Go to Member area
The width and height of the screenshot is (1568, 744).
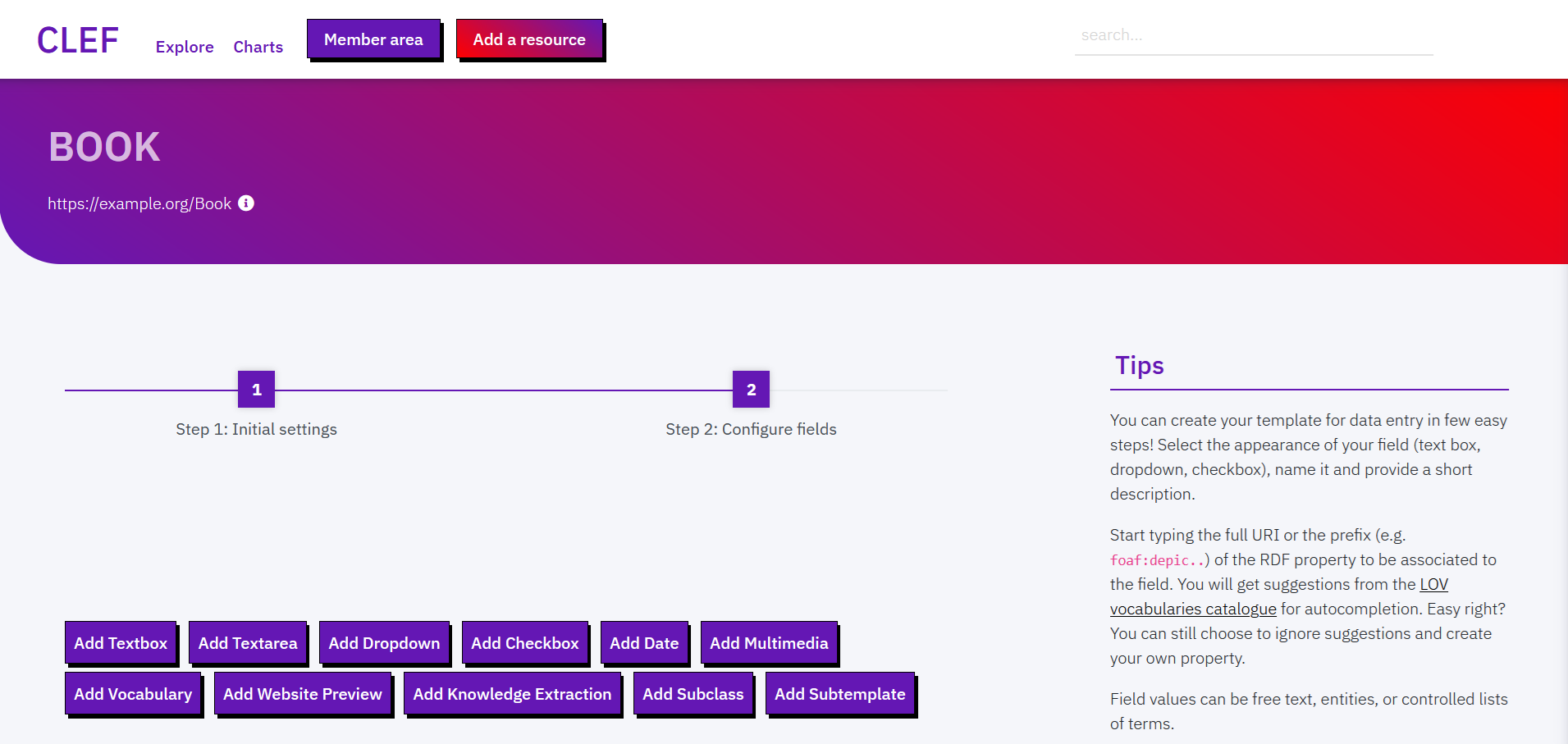373,39
